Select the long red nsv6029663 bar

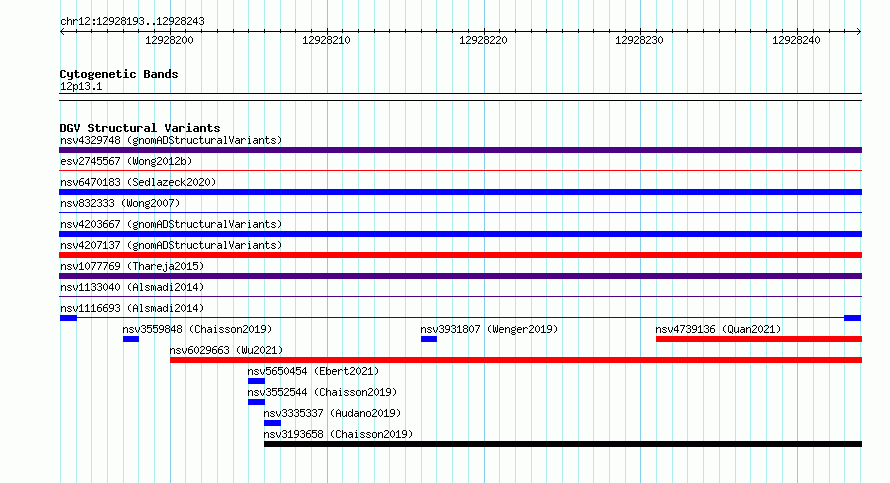tap(516, 360)
